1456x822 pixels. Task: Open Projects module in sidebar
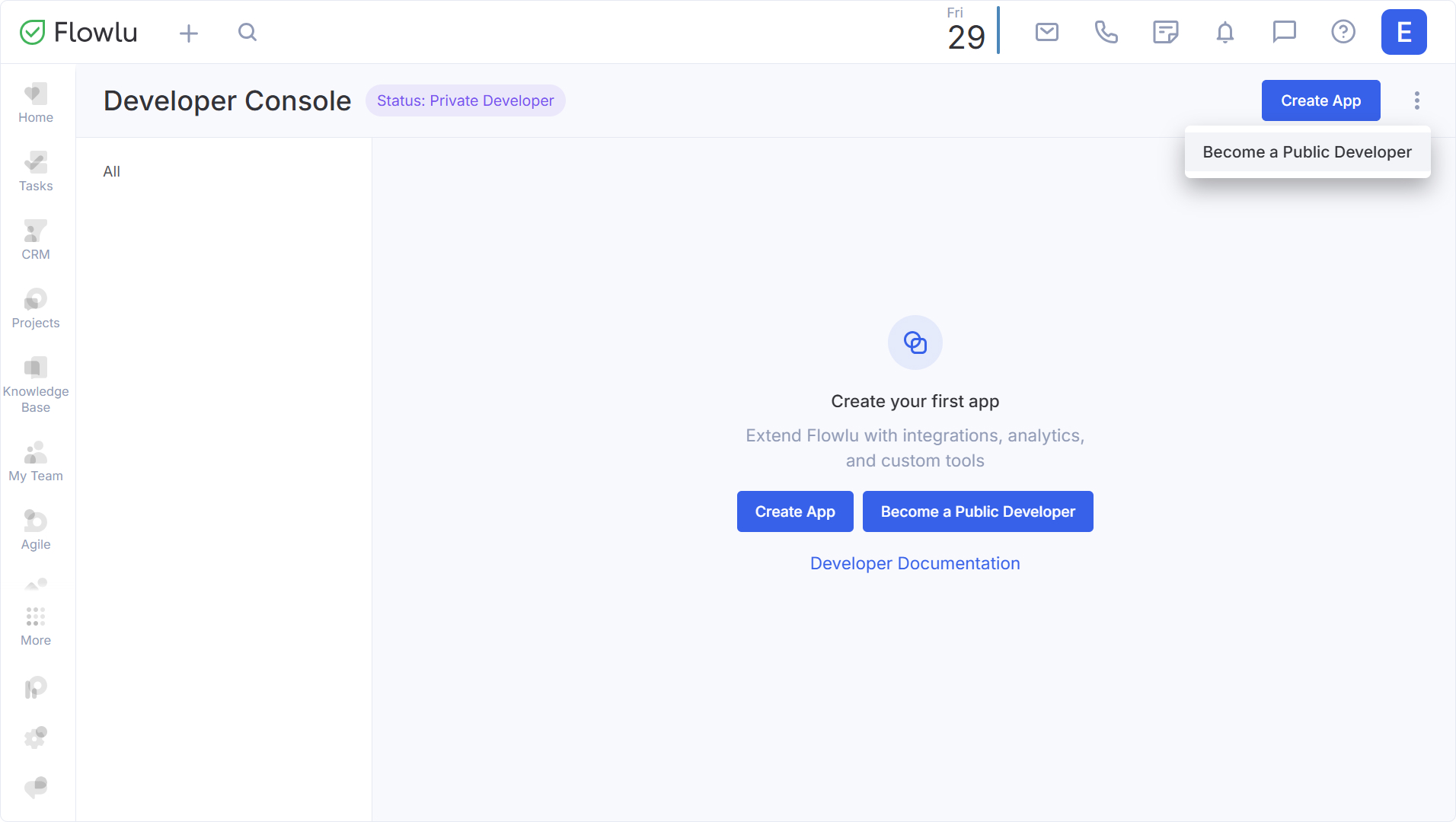tap(36, 309)
